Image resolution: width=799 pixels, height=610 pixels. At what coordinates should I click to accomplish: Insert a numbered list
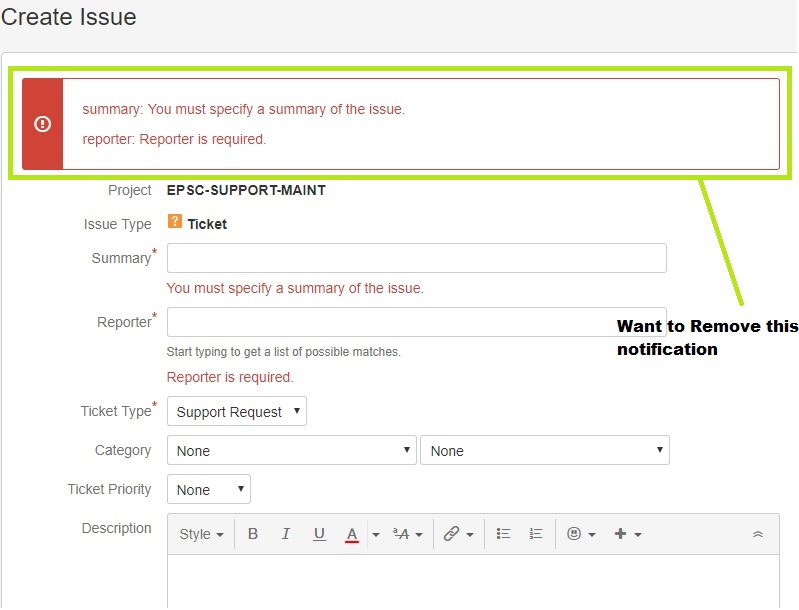536,534
